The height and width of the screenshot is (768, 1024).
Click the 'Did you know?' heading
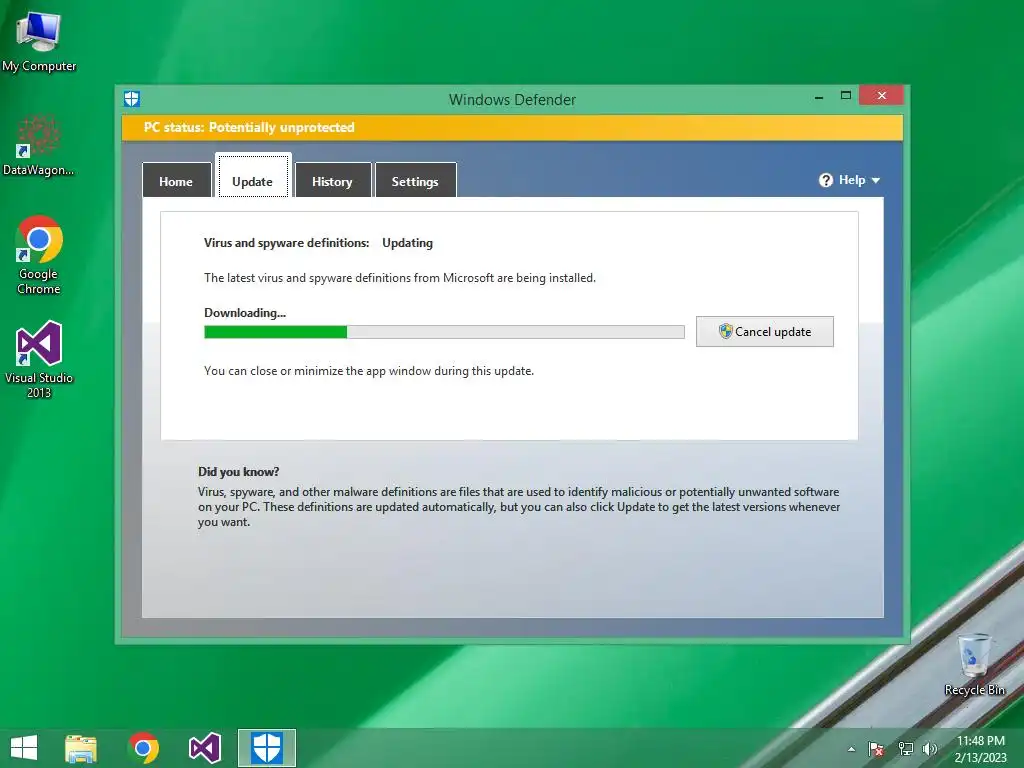click(238, 472)
